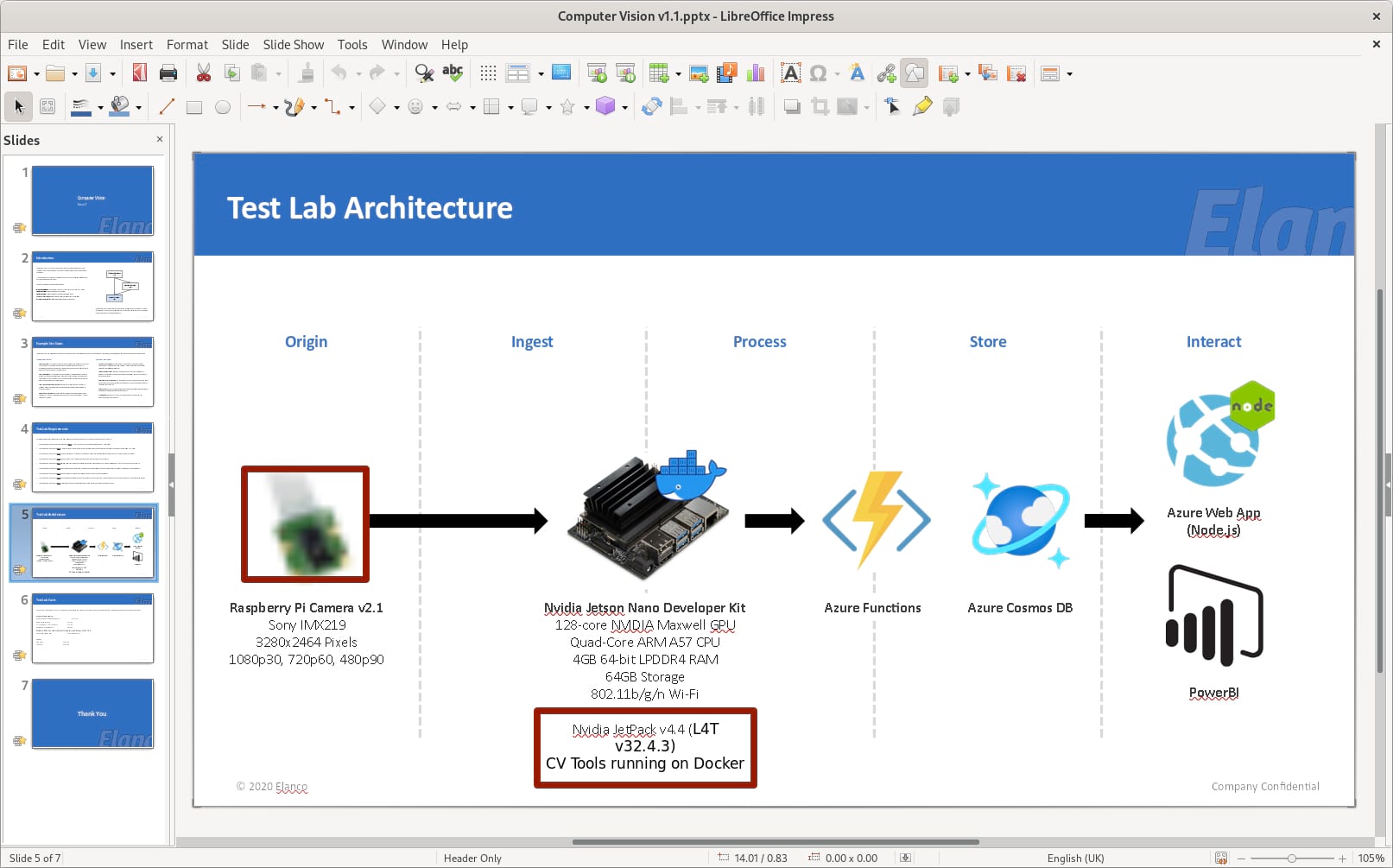Click the Ingest column heading

(532, 342)
